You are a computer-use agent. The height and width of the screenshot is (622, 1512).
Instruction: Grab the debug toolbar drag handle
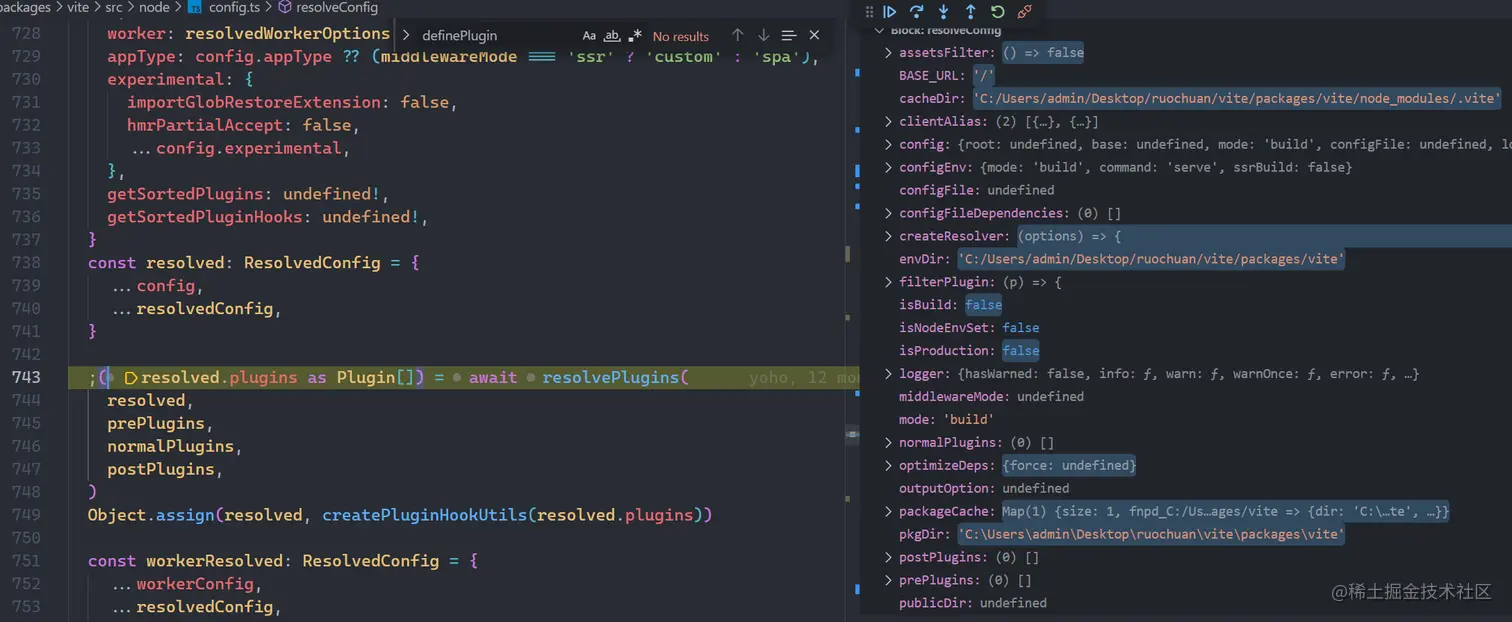[x=868, y=12]
